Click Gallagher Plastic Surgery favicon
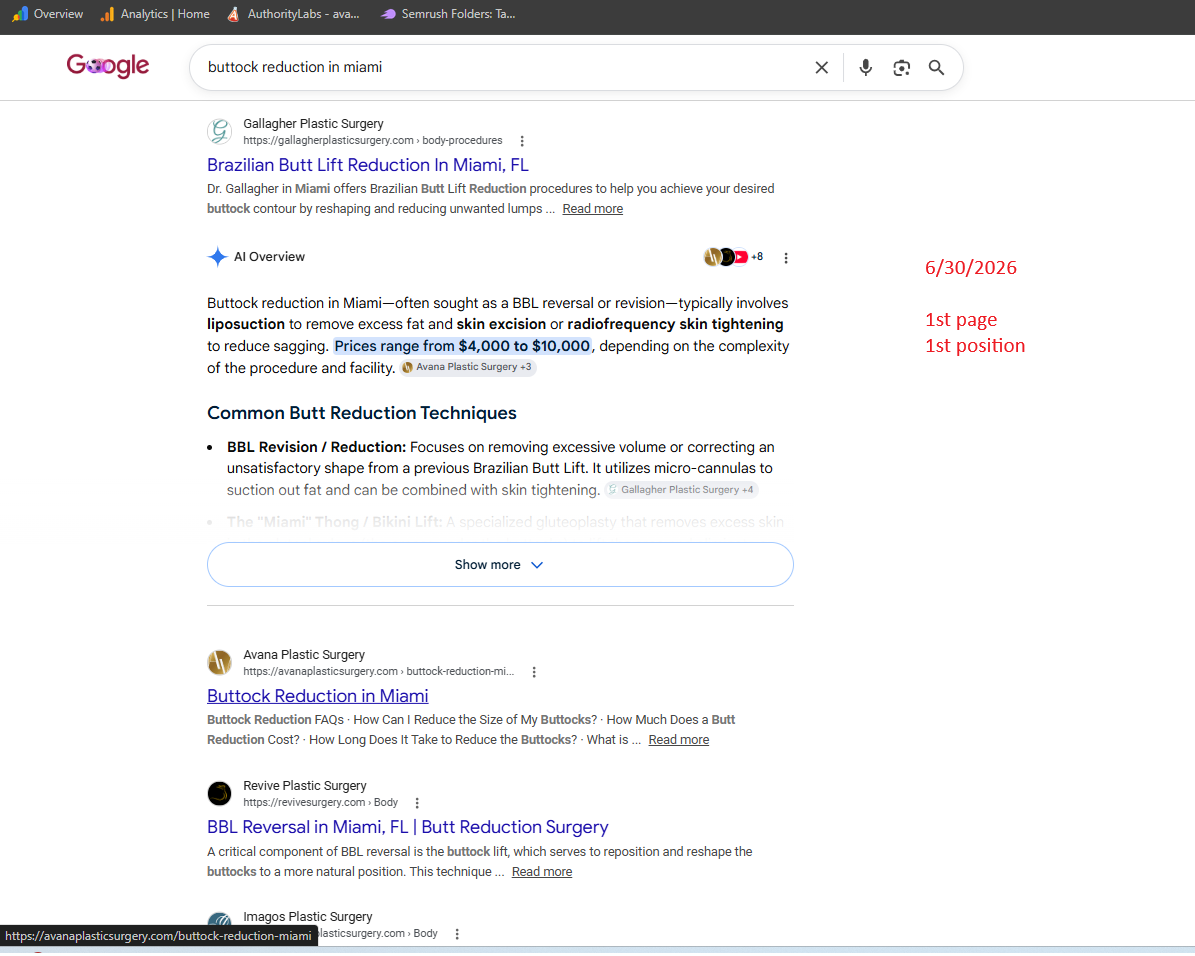Viewport: 1195px width, 956px height. point(219,132)
